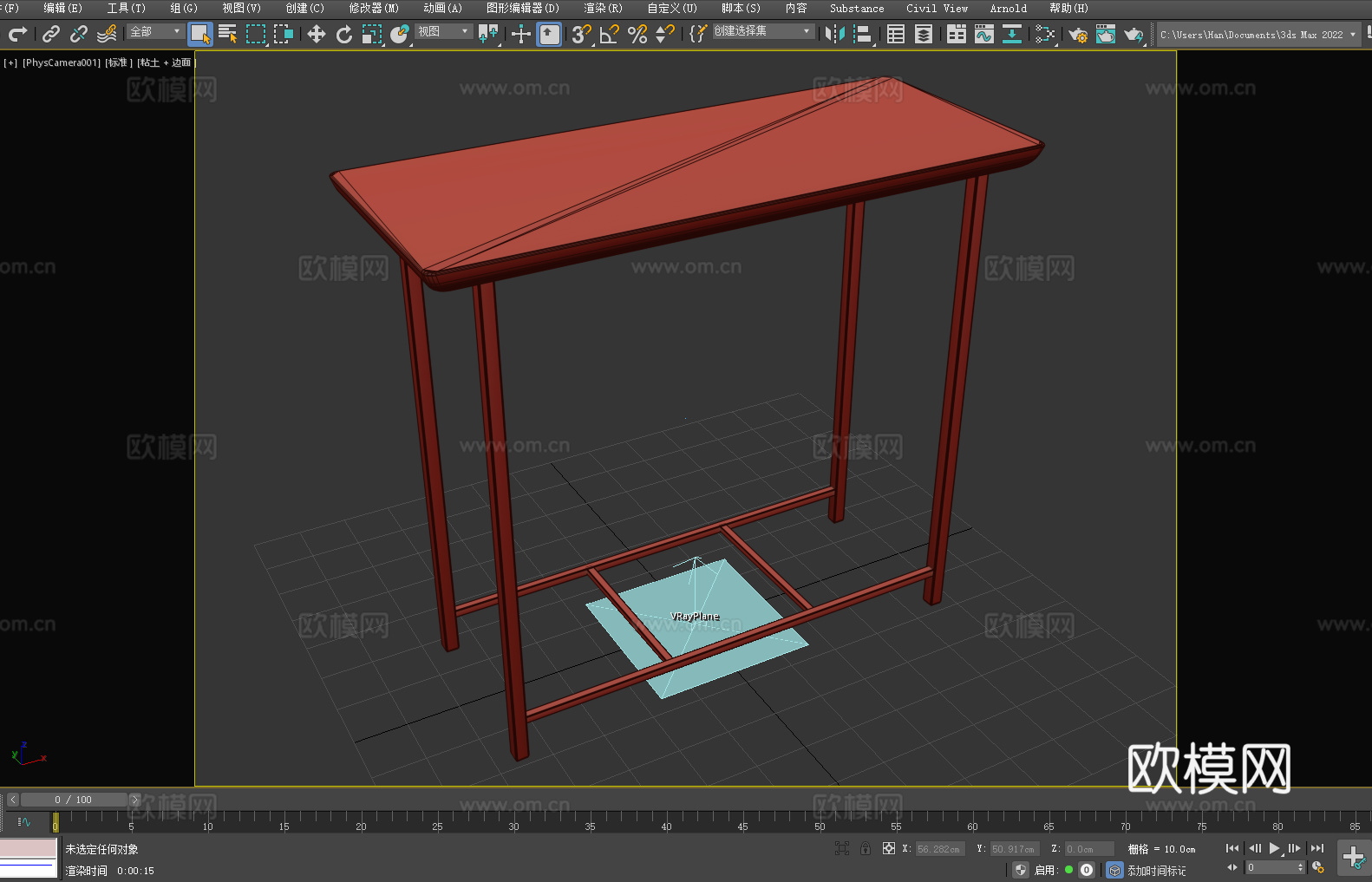
Task: Open the Arnold menu
Action: tap(1009, 8)
